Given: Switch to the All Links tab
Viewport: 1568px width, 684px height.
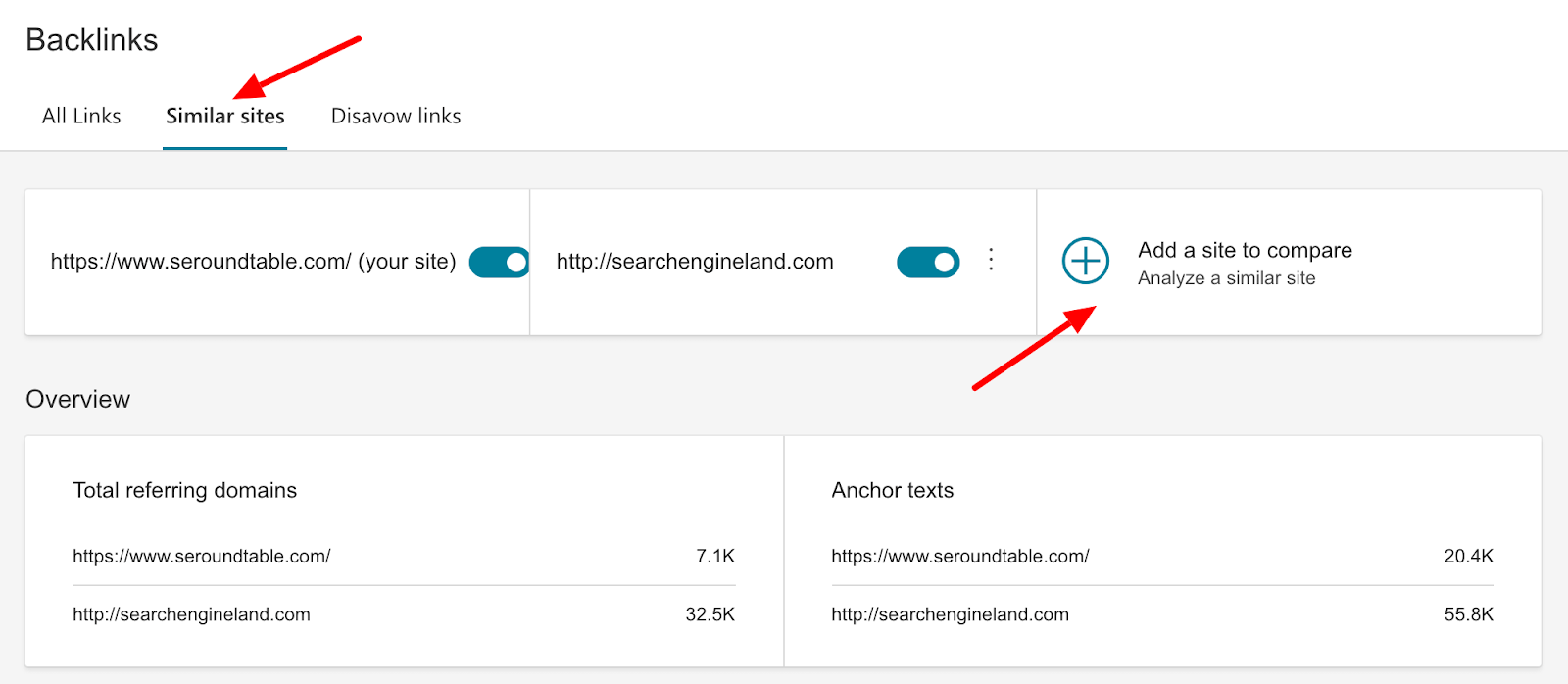Looking at the screenshot, I should coord(81,116).
